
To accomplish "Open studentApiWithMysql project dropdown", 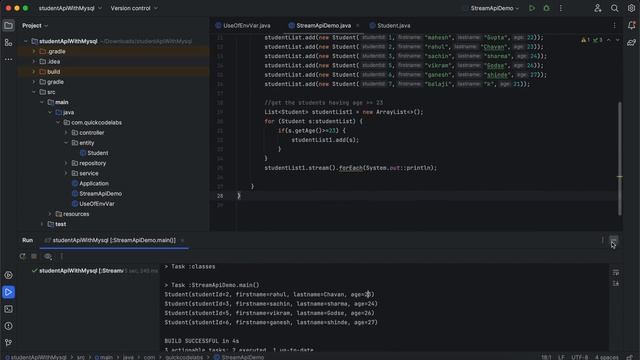I will [70, 8].
